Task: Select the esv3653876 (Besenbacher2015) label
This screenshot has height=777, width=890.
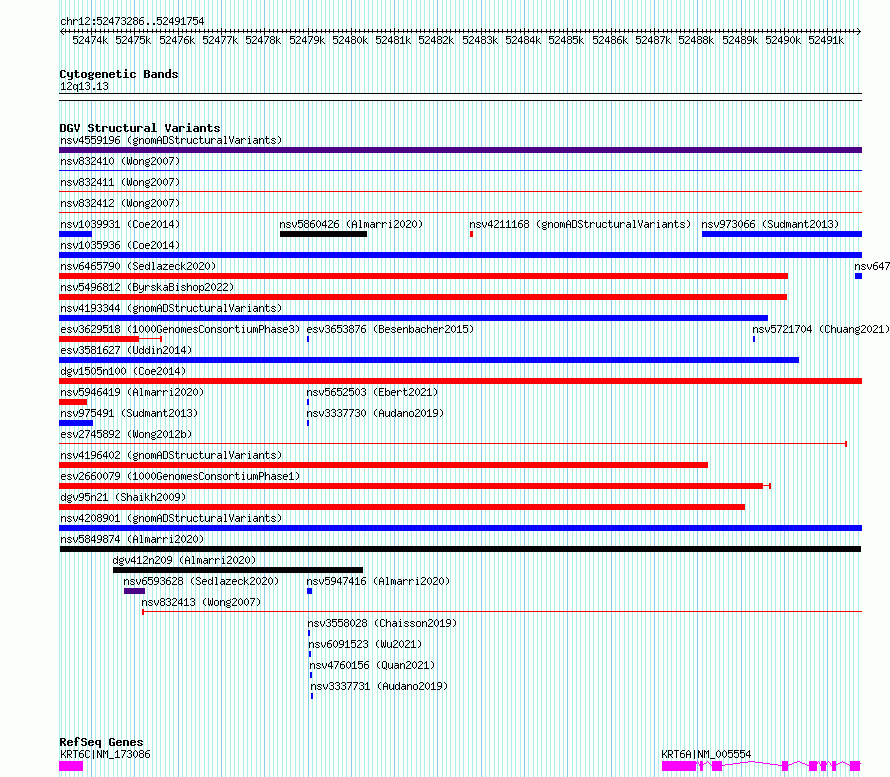Action: coord(390,329)
